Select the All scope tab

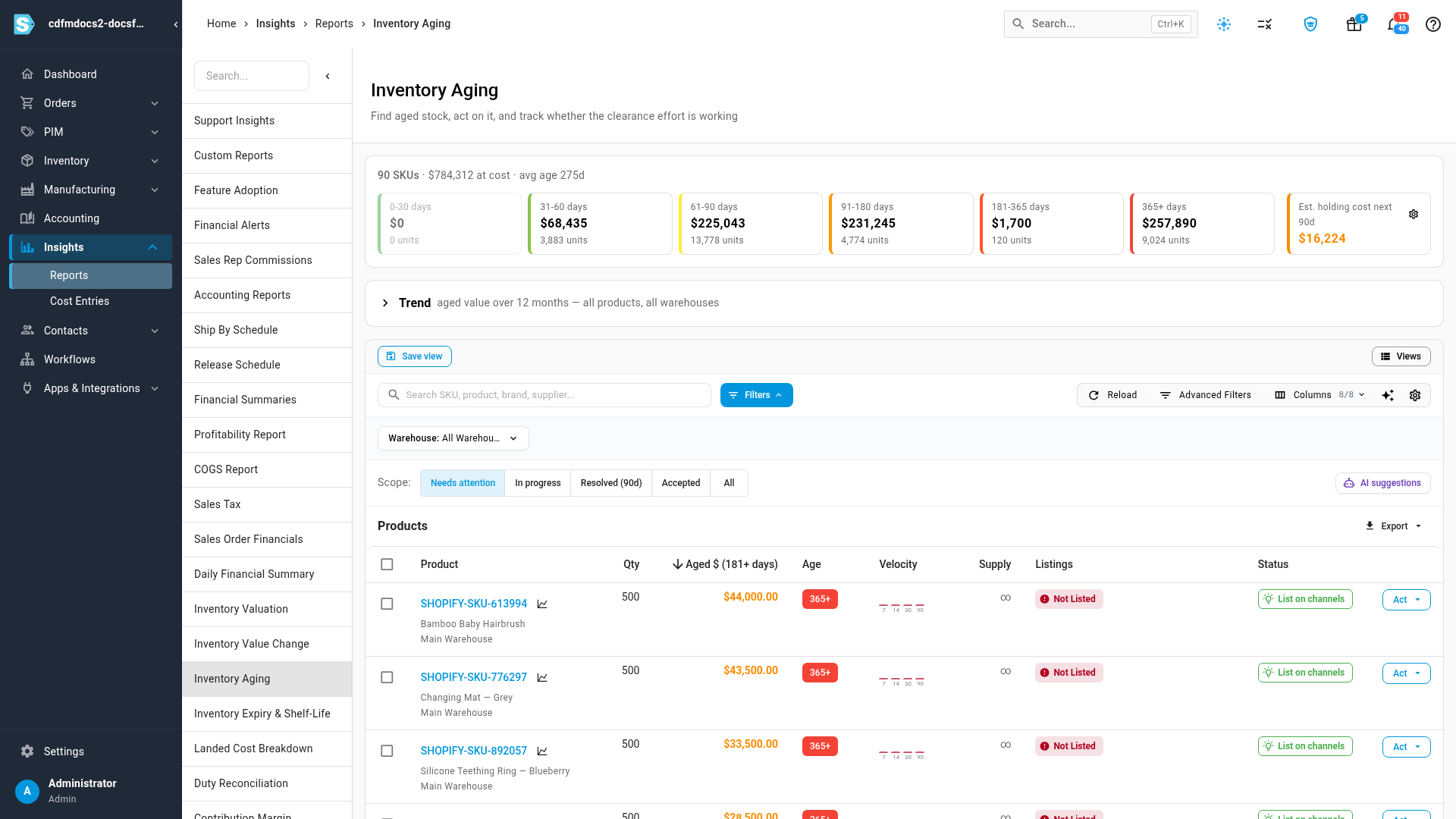point(729,483)
